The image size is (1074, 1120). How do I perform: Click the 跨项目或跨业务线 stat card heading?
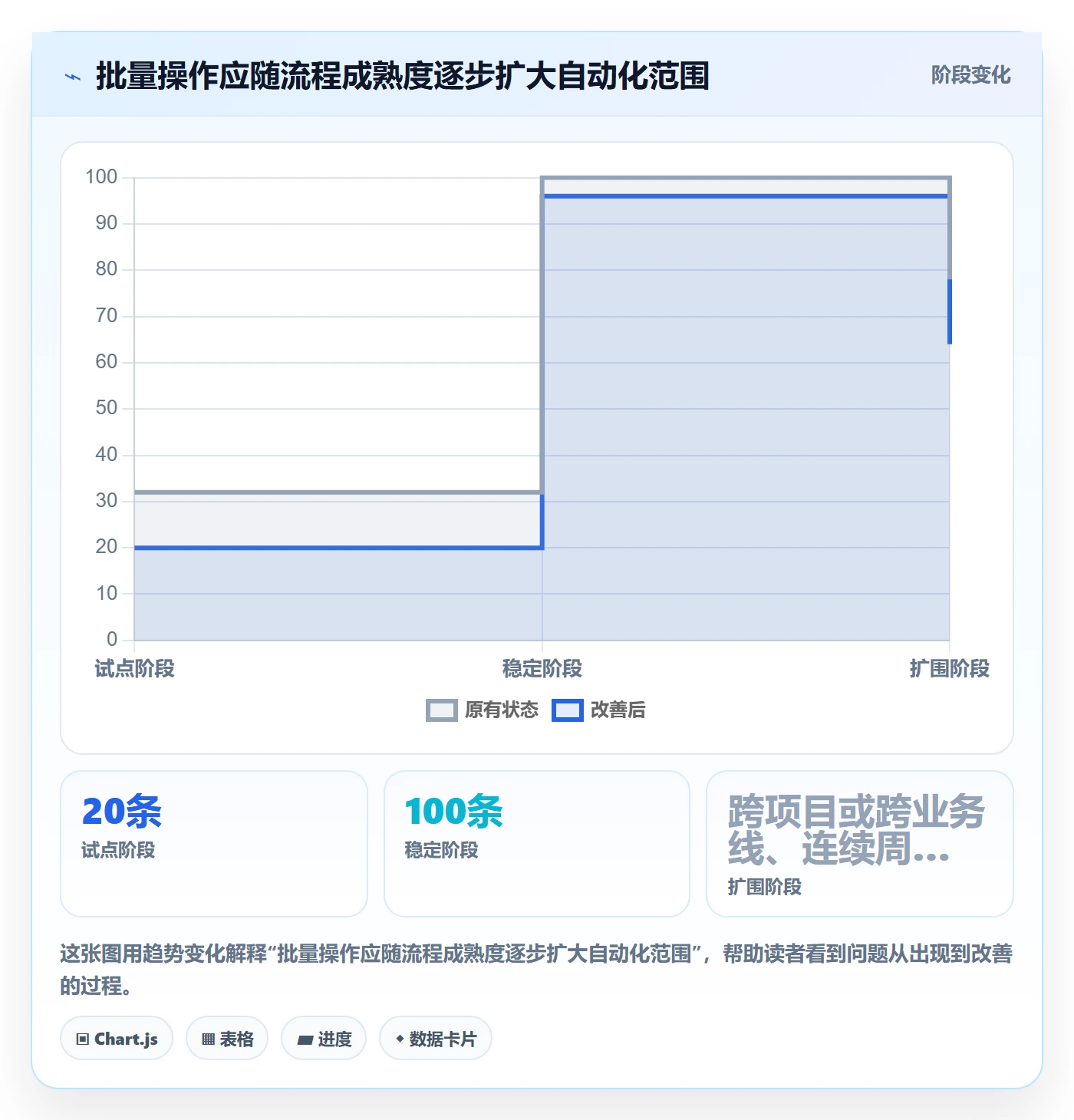(857, 830)
